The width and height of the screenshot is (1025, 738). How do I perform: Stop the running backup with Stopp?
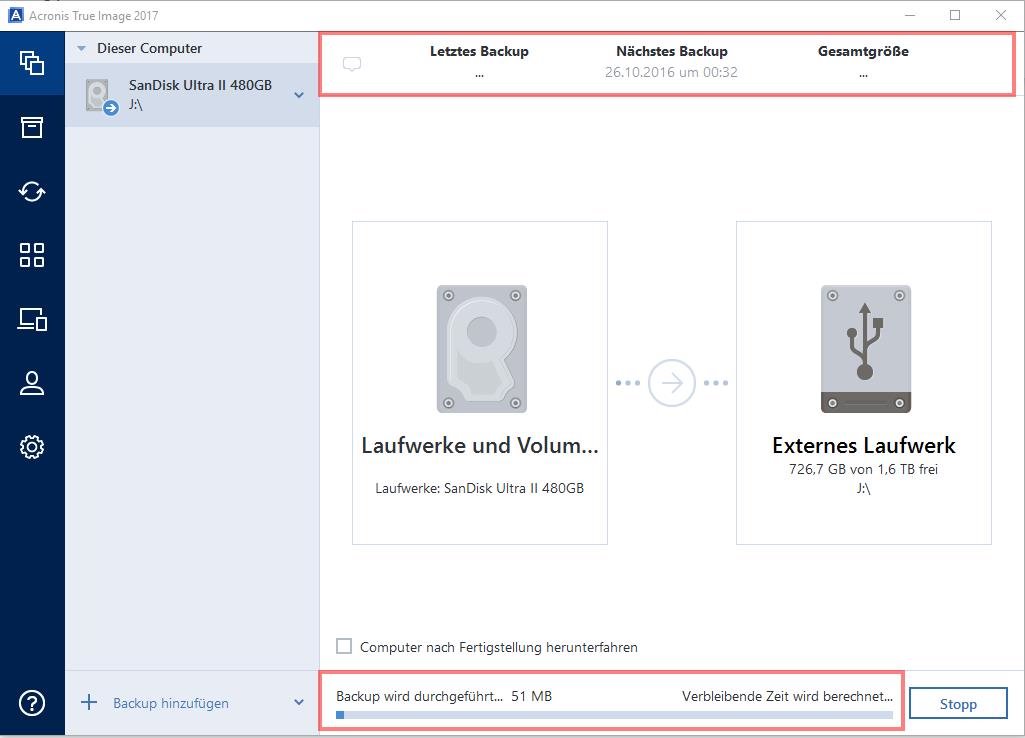tap(958, 703)
